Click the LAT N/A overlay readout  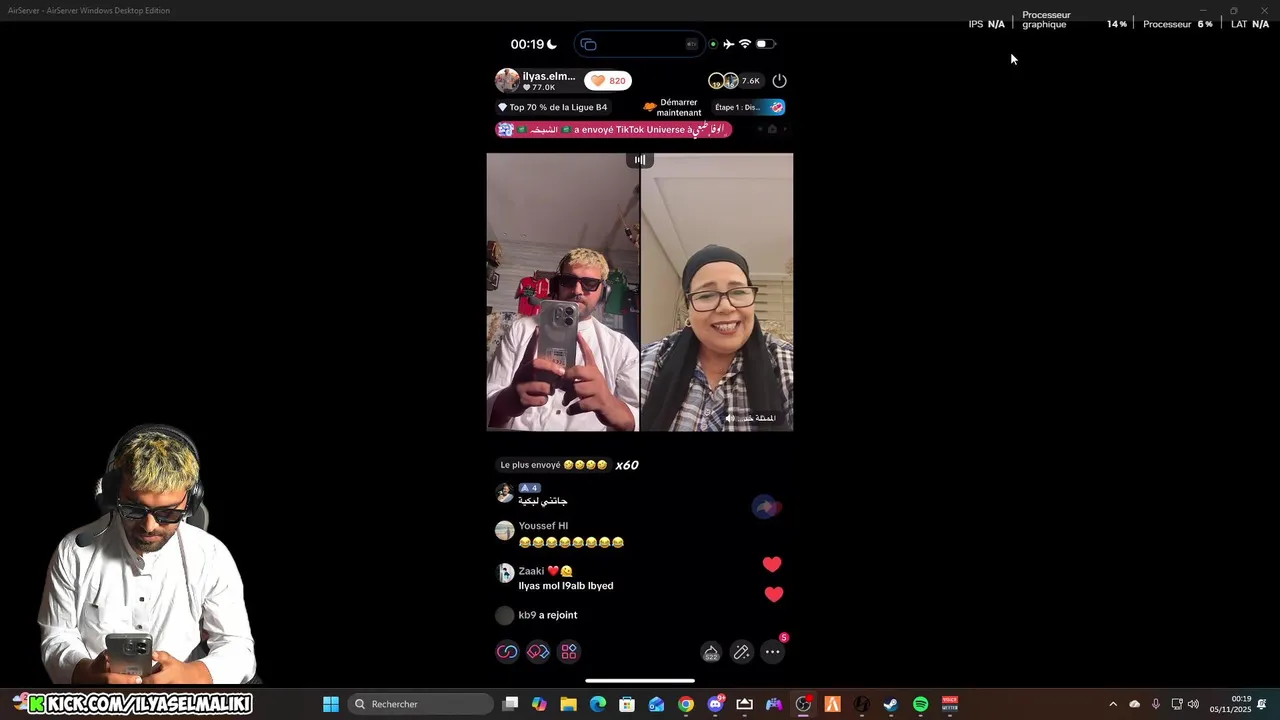(1250, 24)
